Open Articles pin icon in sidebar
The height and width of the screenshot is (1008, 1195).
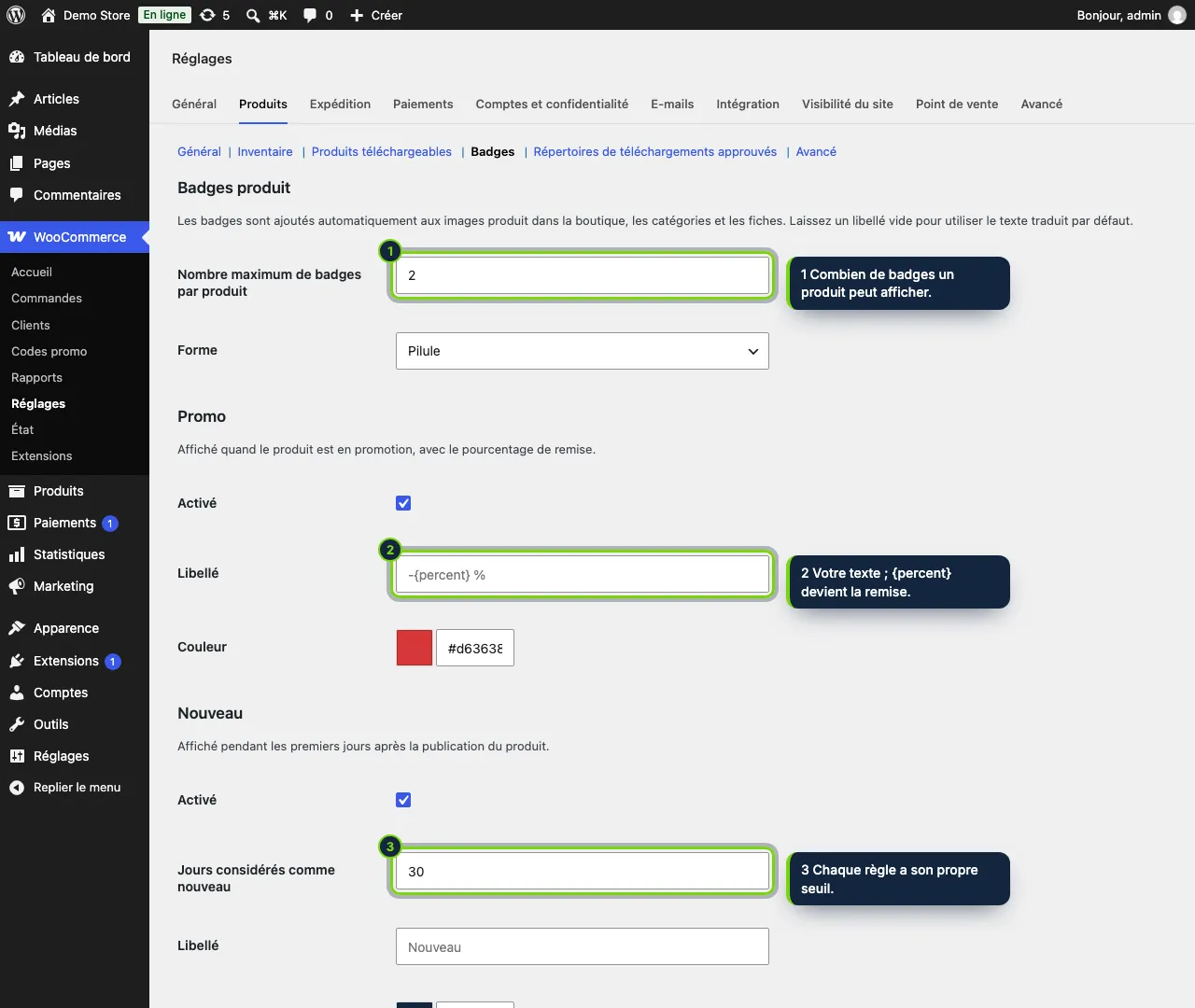17,99
